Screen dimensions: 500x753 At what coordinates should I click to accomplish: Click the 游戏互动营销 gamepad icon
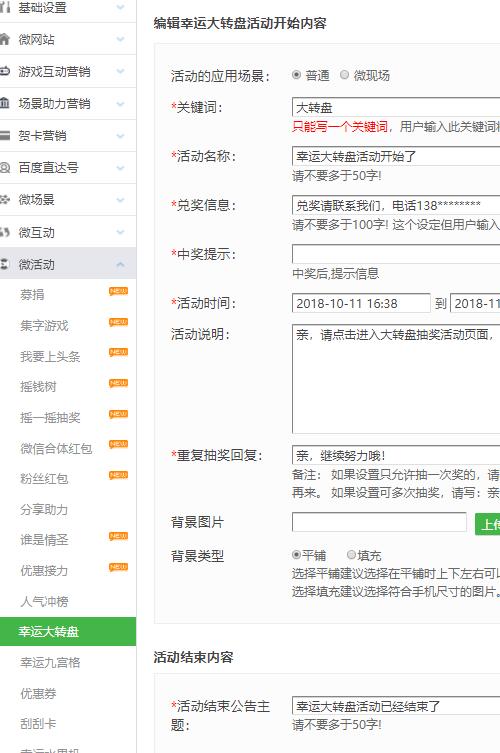(5, 71)
